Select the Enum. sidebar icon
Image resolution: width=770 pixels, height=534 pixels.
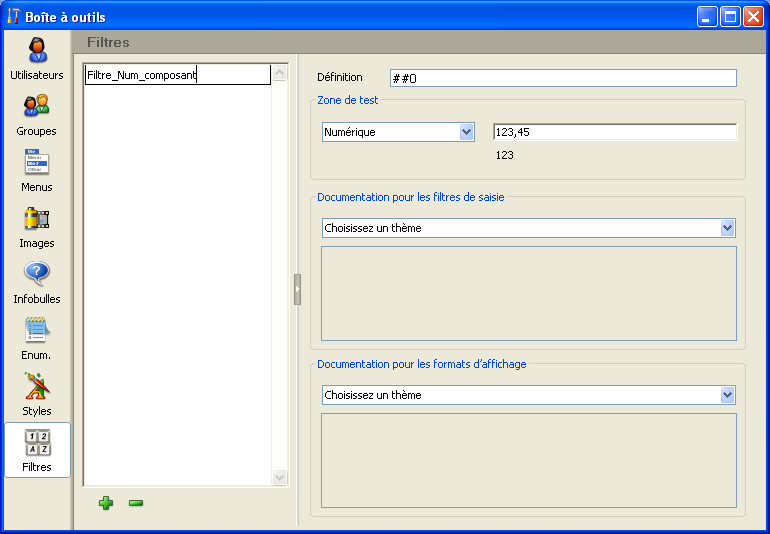tap(37, 339)
